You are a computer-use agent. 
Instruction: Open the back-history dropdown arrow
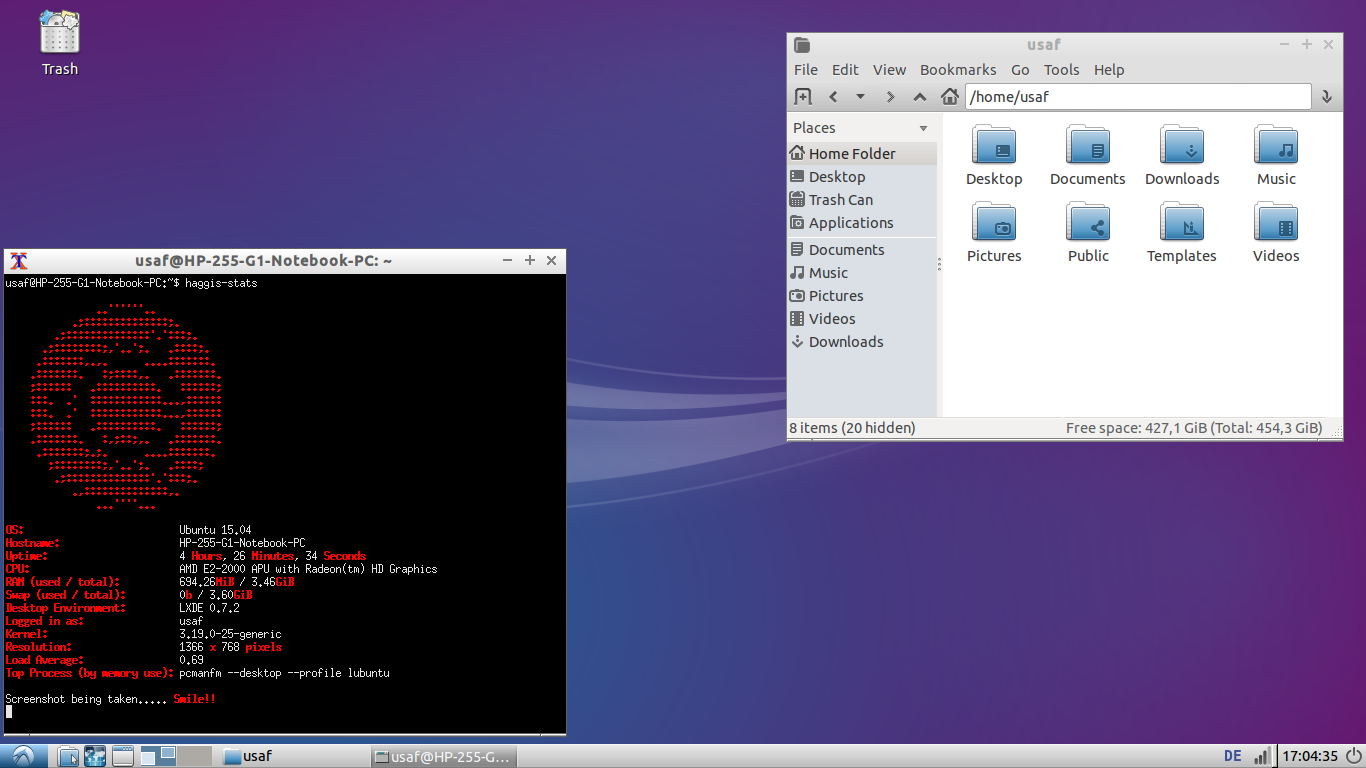coord(860,96)
